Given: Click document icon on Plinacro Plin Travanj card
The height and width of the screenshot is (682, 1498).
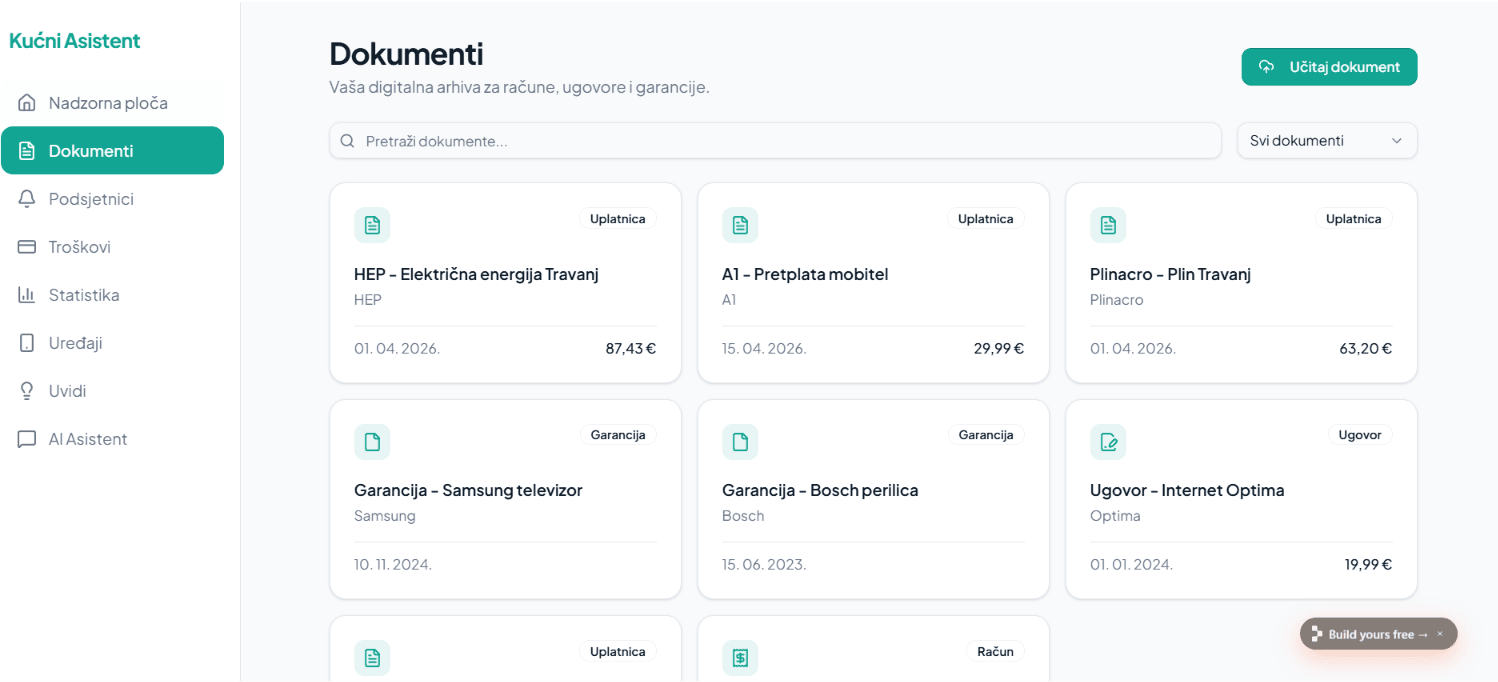Looking at the screenshot, I should 1108,225.
